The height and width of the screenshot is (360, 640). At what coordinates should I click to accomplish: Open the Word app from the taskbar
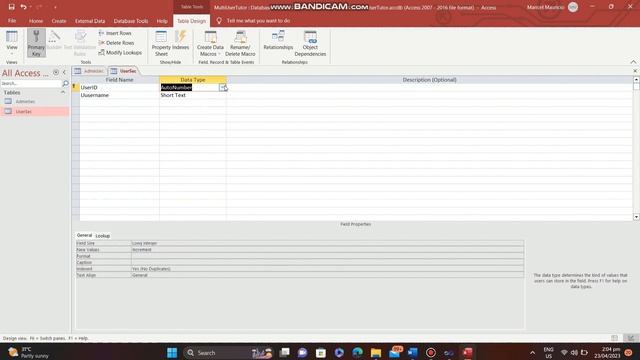point(413,353)
